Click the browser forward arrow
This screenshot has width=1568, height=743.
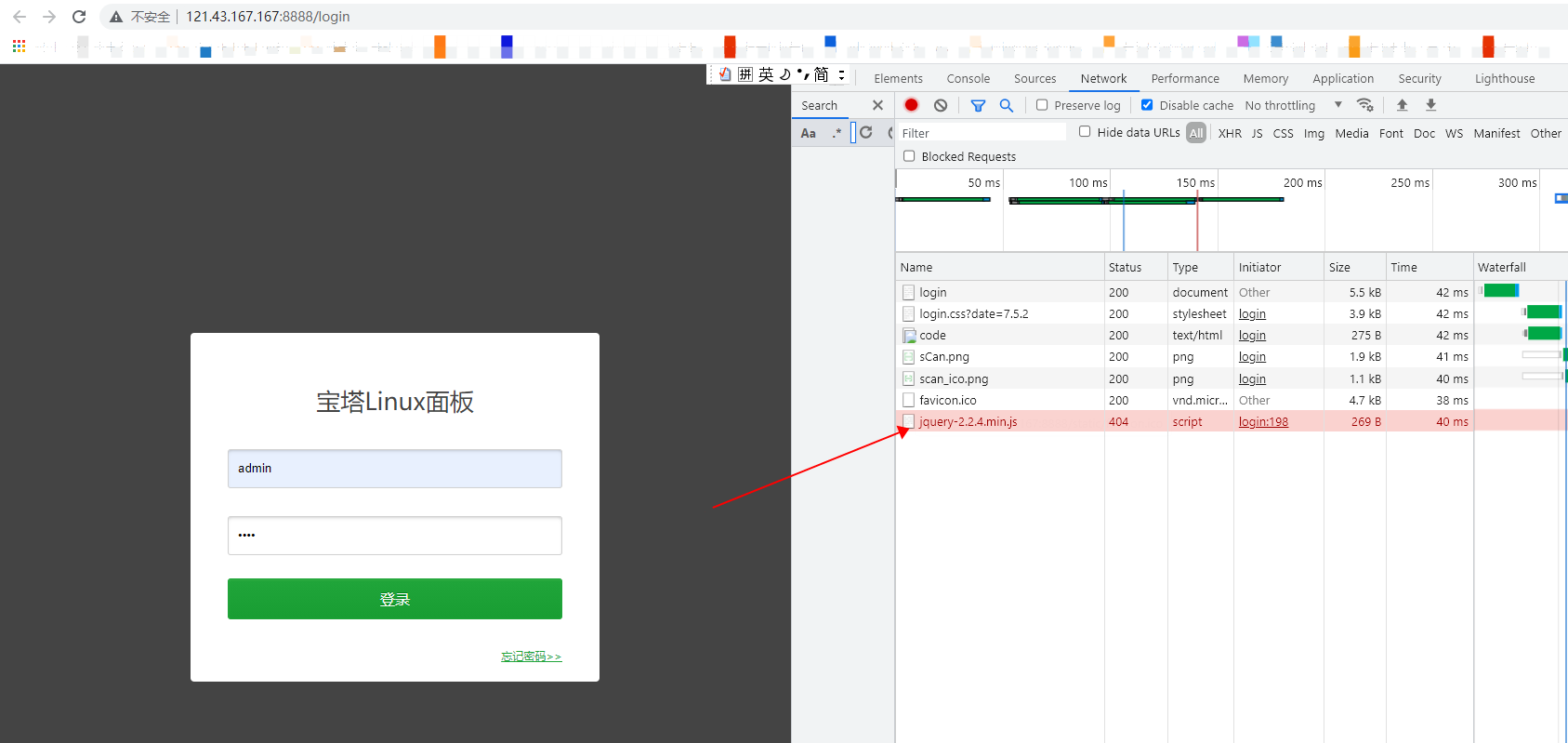click(49, 17)
